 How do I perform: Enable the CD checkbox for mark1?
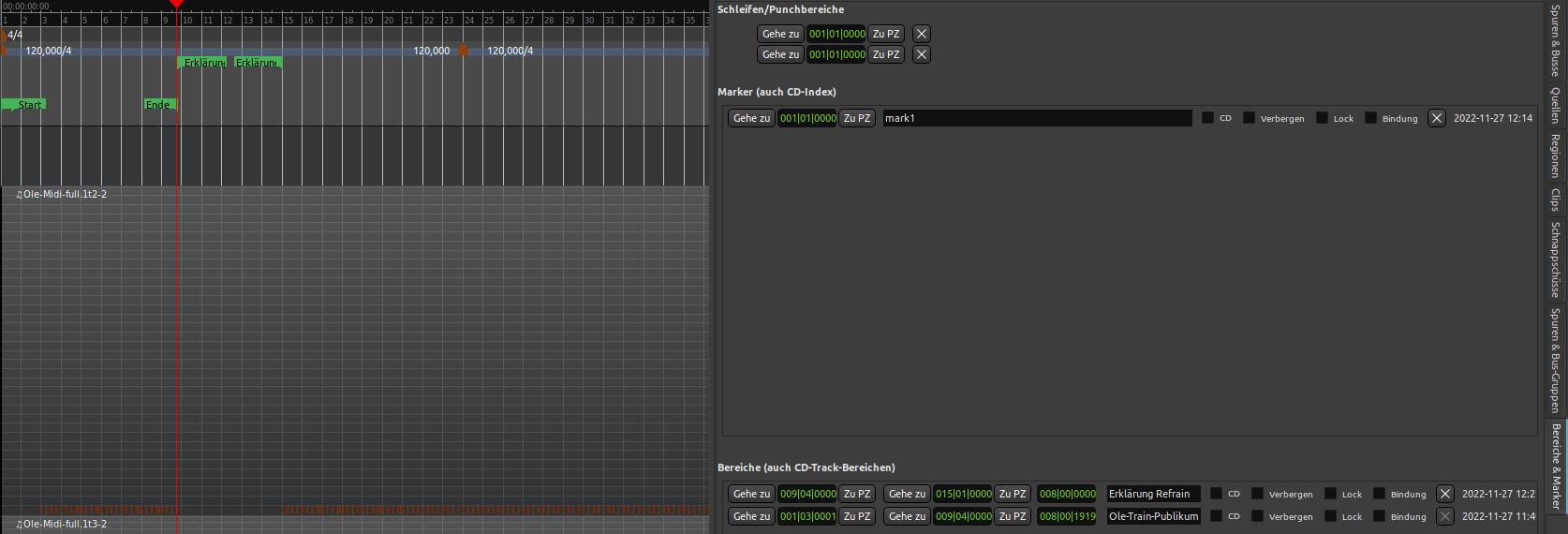pyautogui.click(x=1207, y=118)
